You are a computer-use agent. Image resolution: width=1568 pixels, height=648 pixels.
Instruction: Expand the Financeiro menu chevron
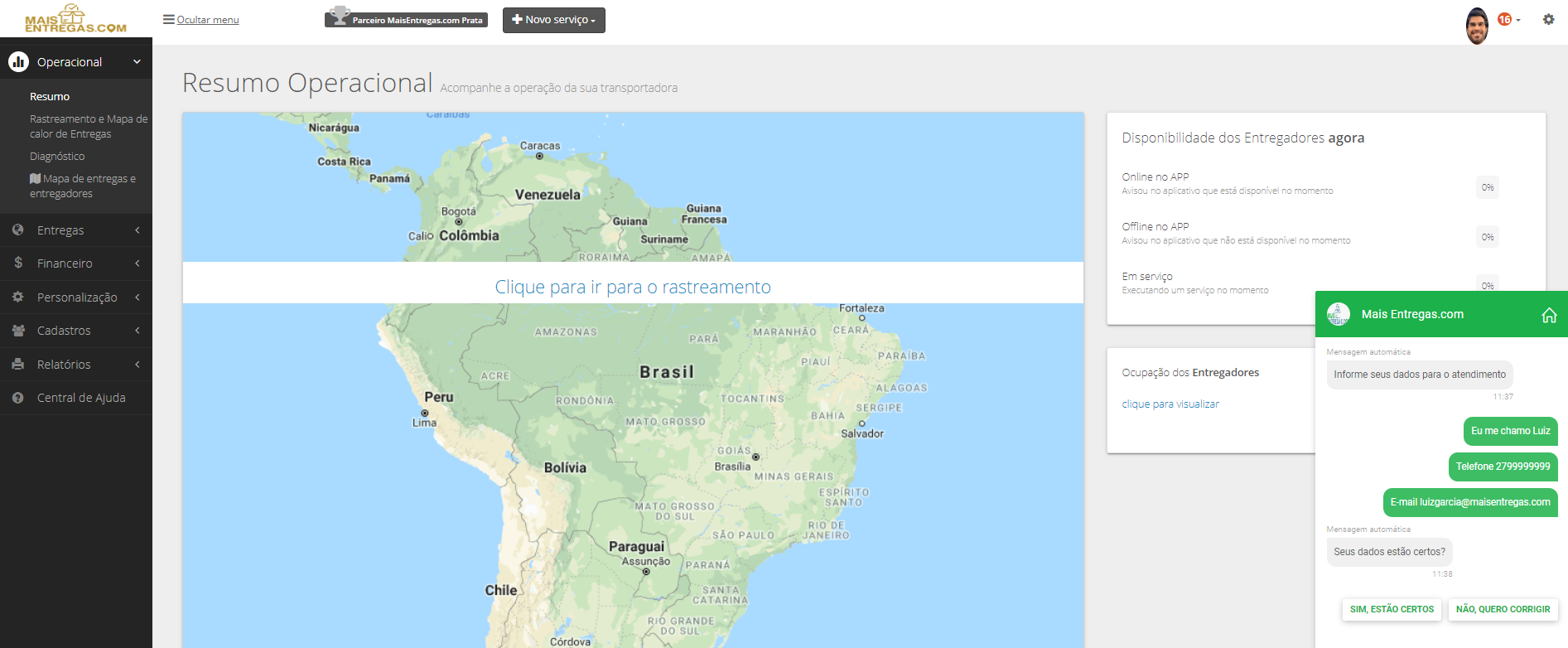138,264
